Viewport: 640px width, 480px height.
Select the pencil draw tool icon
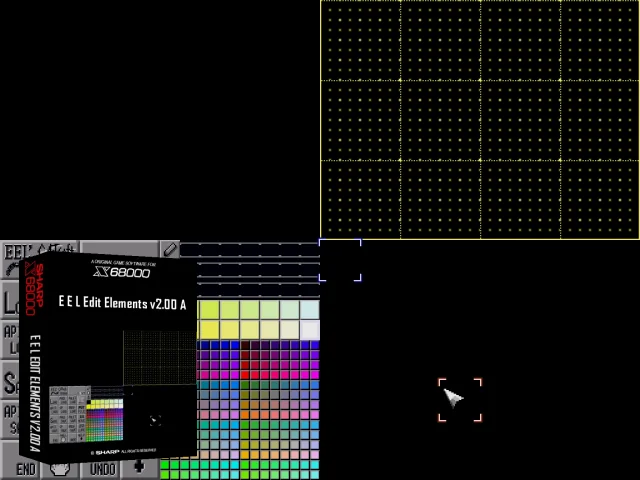tap(170, 249)
